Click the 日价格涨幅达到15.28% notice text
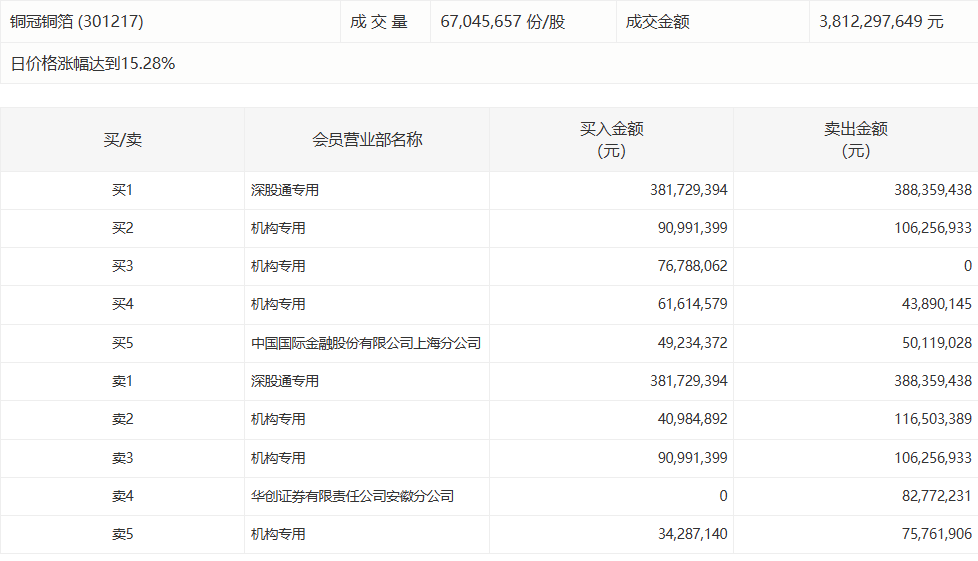Screen dimensions: 978x561 tap(93, 63)
